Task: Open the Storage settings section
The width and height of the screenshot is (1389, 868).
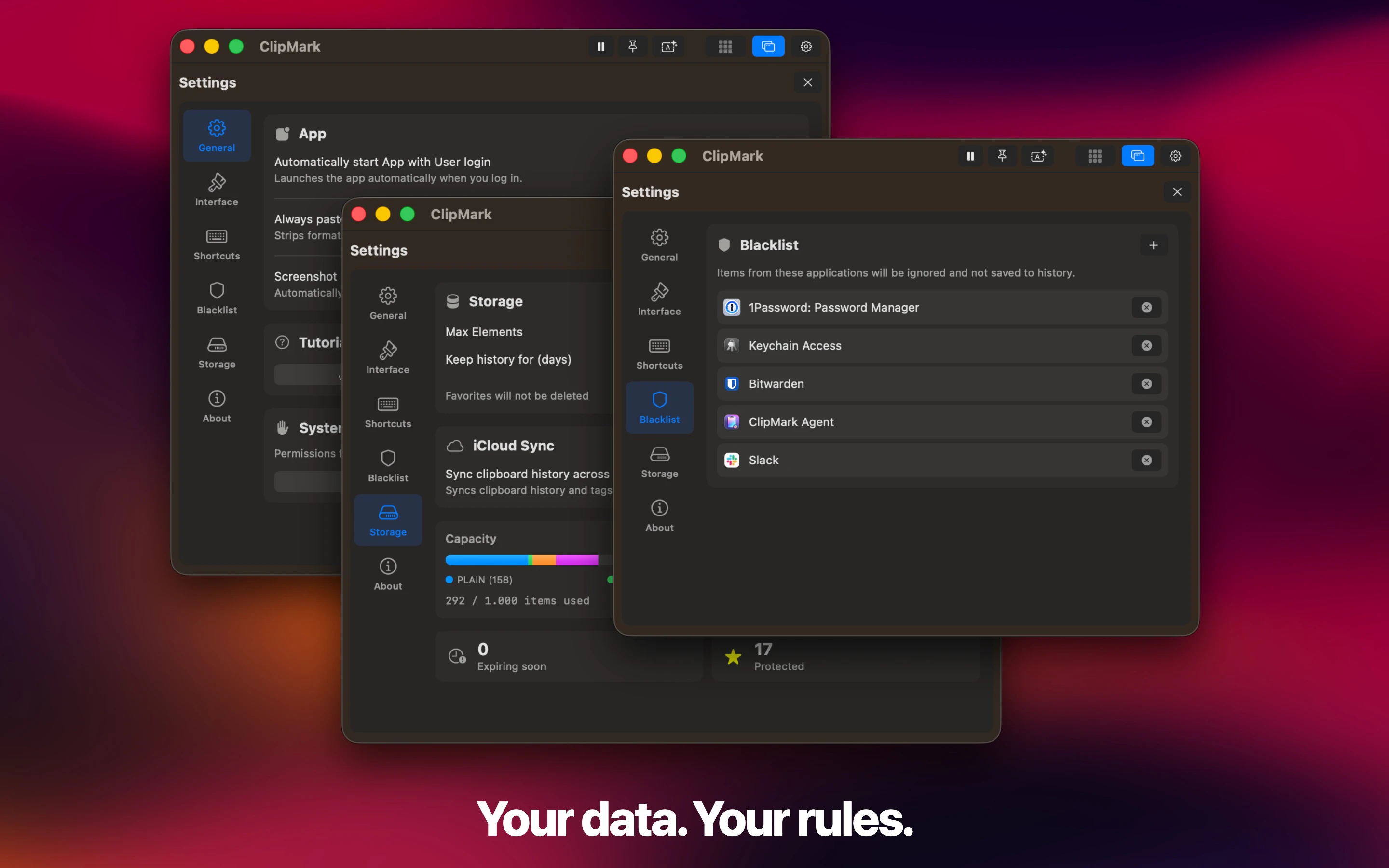Action: click(x=659, y=462)
